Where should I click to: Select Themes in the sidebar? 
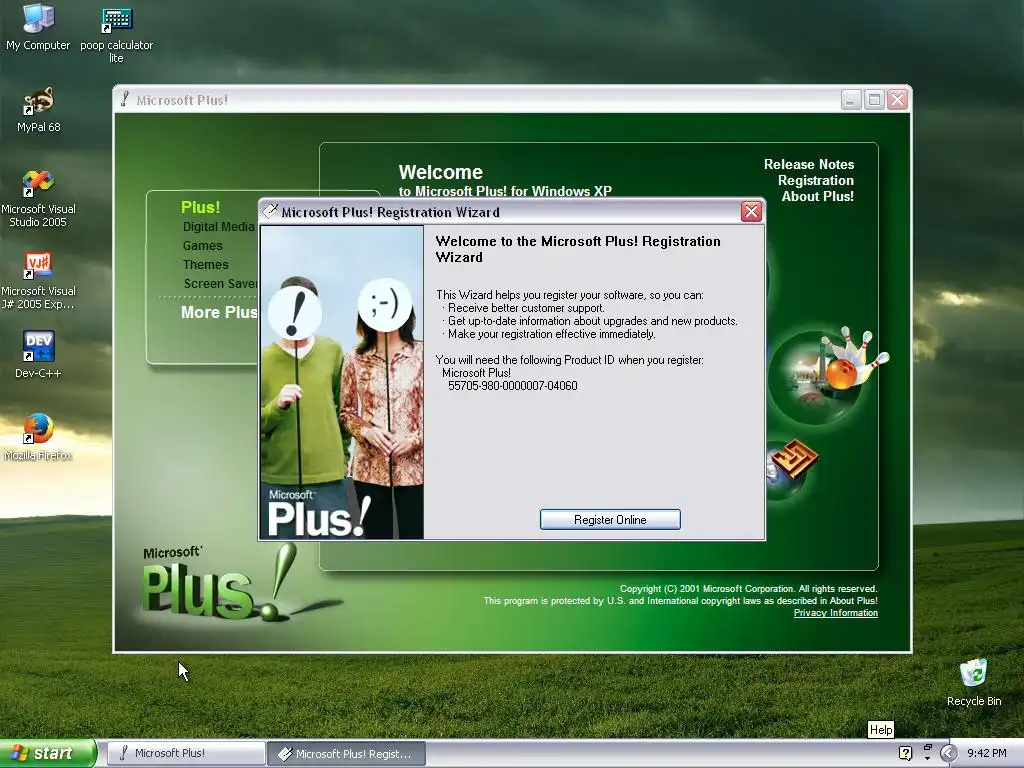[x=206, y=264]
